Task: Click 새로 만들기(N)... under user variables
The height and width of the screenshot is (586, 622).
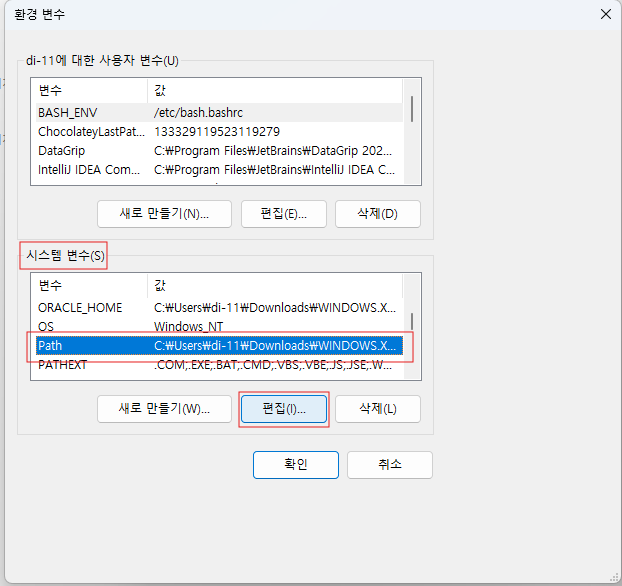Action: (164, 214)
